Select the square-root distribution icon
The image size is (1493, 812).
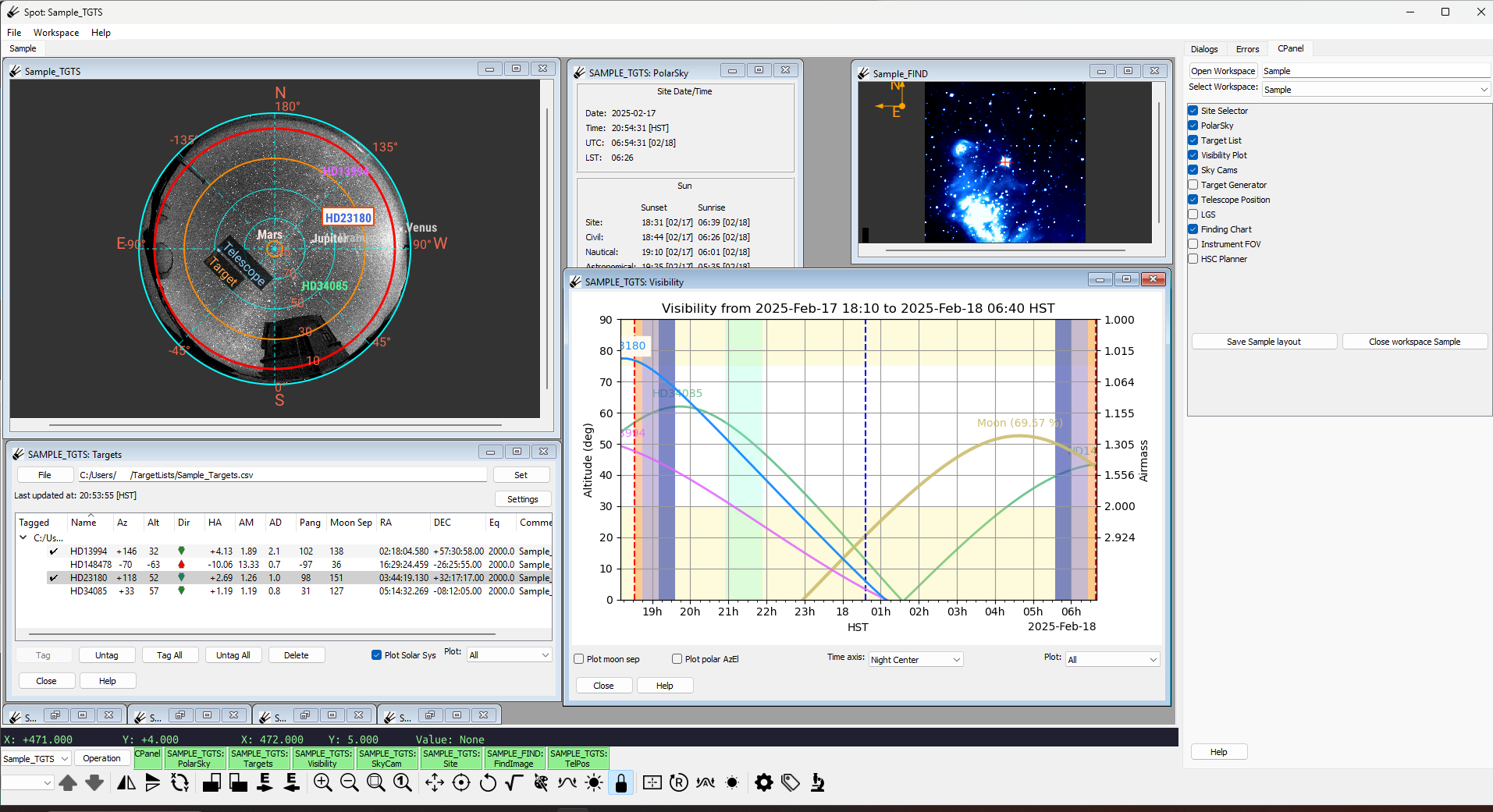514,782
